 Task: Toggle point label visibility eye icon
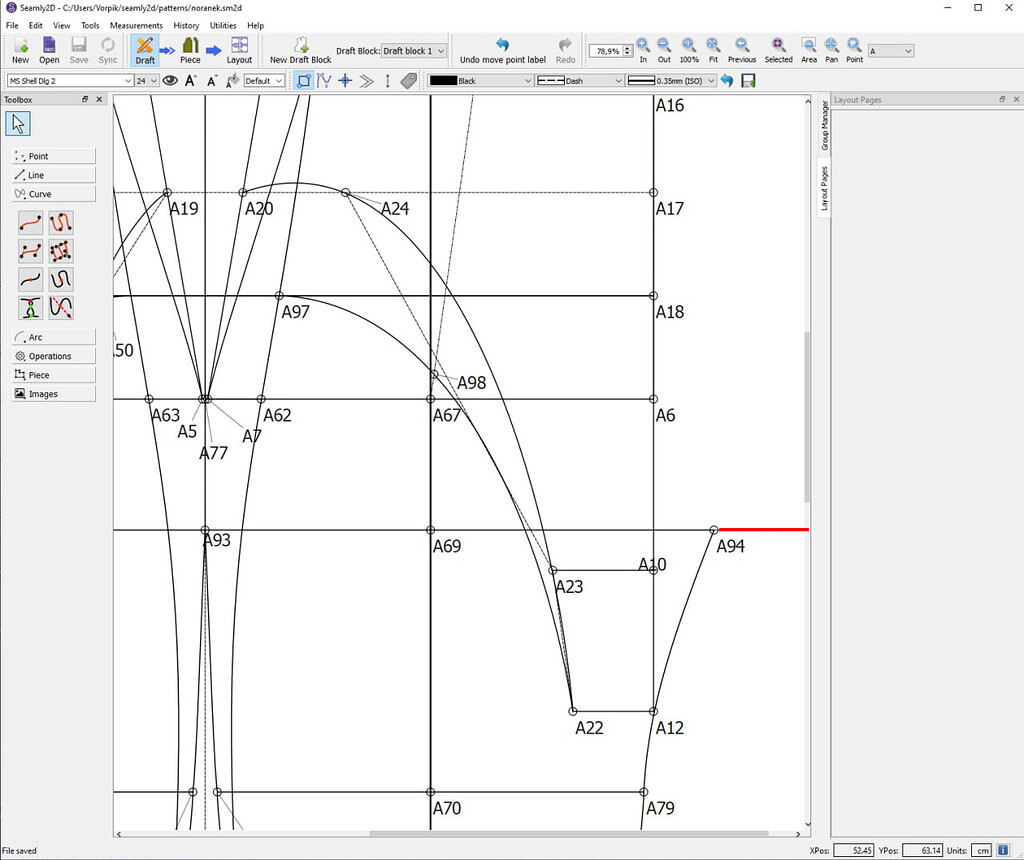coord(170,81)
